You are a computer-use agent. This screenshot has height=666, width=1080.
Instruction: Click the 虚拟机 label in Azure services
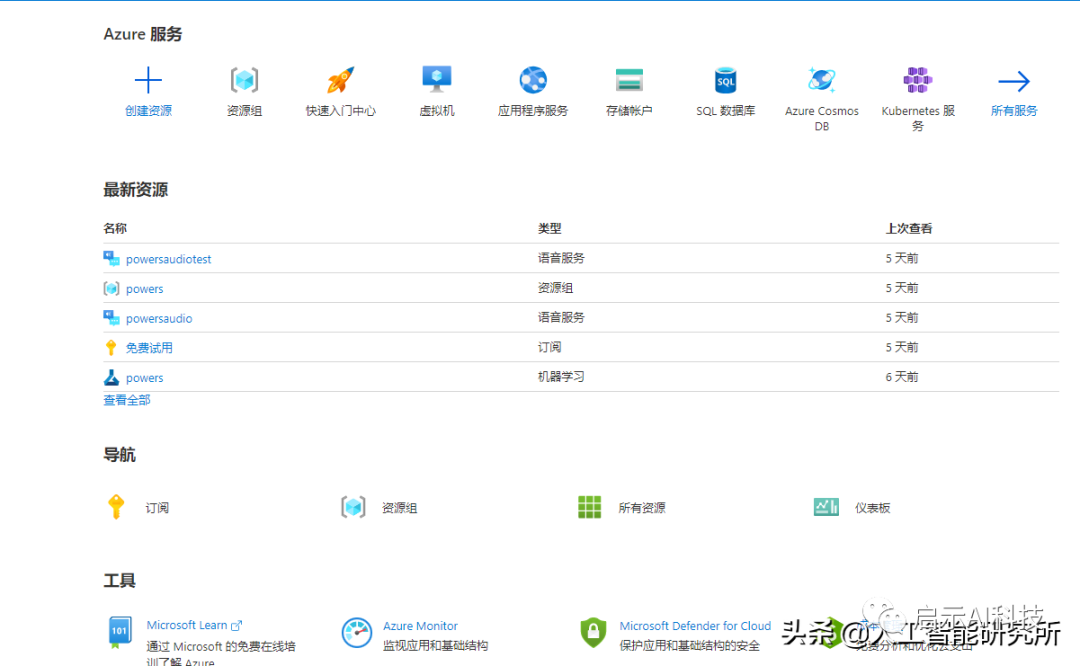tap(437, 111)
